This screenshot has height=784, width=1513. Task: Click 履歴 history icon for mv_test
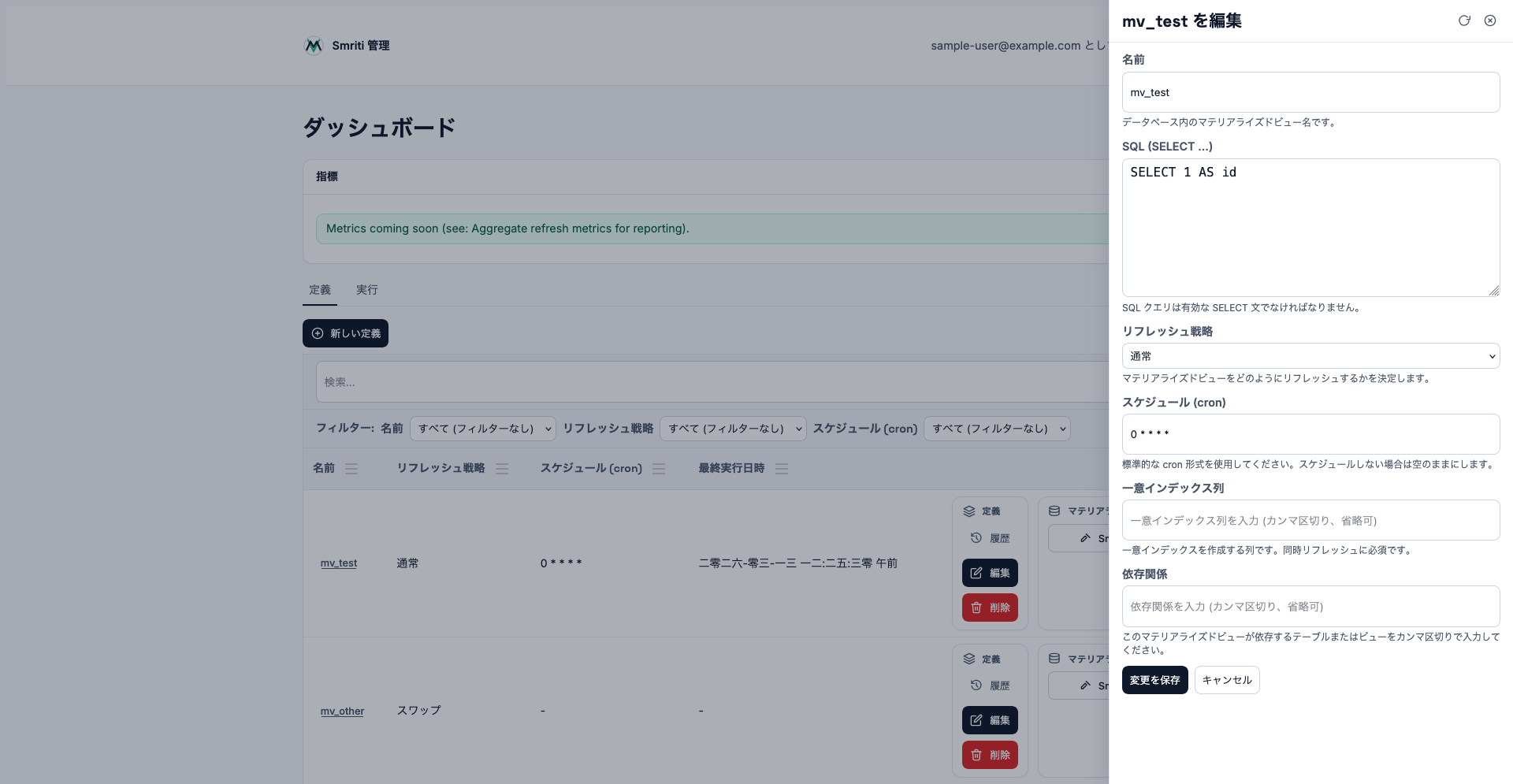click(976, 538)
